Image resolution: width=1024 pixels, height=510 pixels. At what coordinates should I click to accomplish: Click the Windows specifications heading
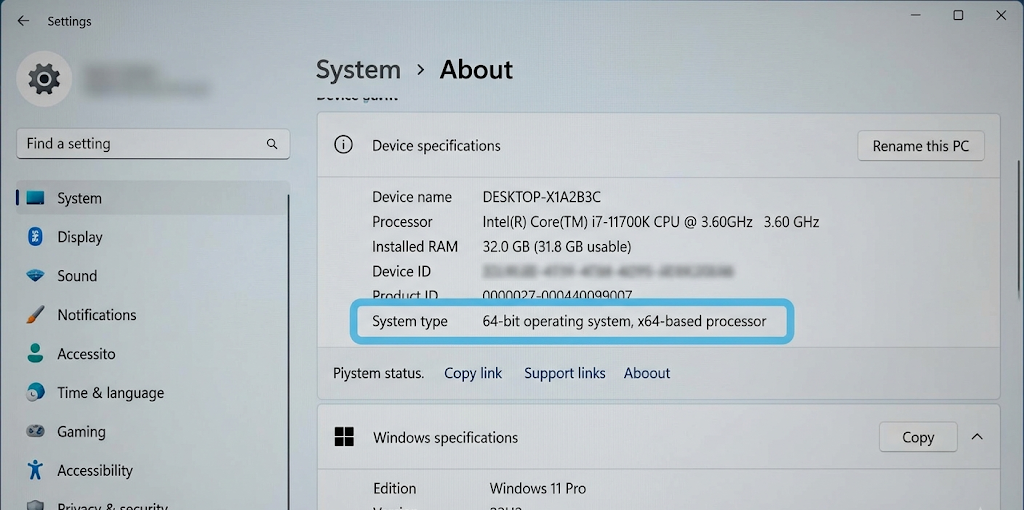(x=445, y=438)
